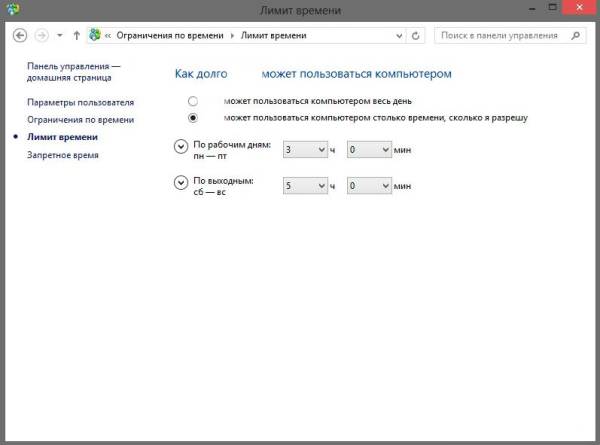Go up one level with the Up arrow
Screen dimensions: 600x445
76,35
